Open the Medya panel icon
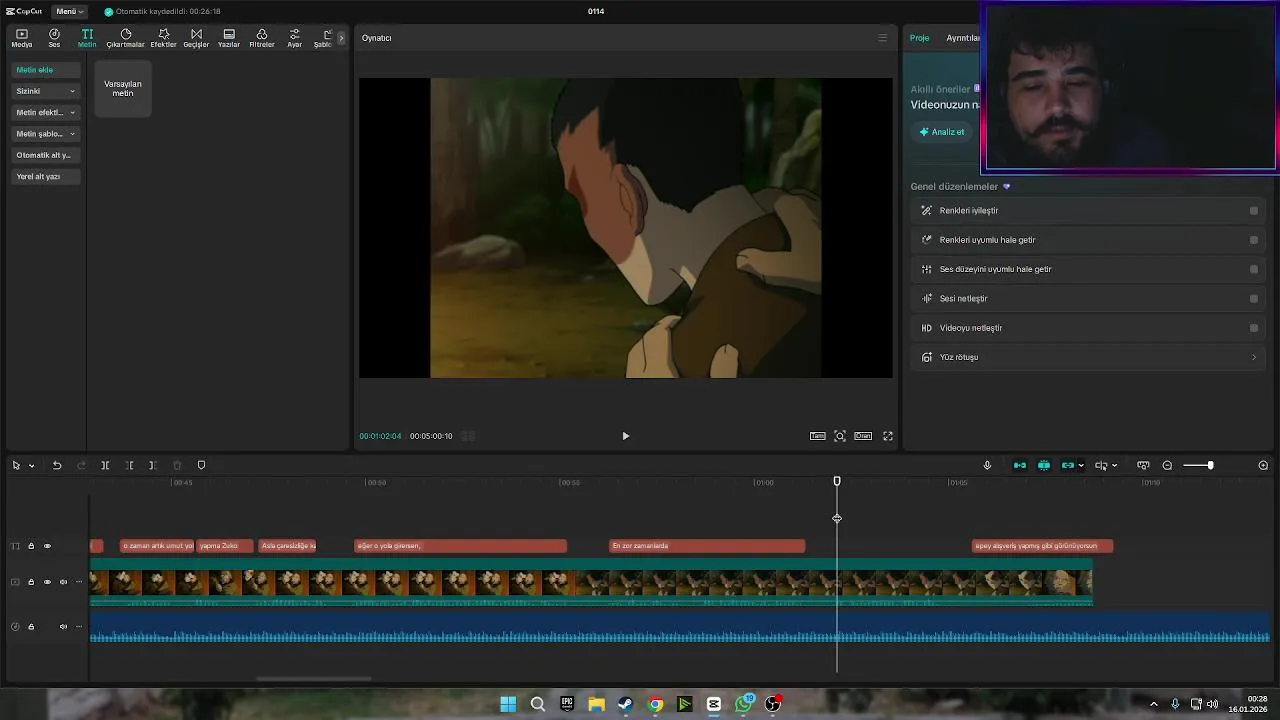Viewport: 1280px width, 720px height. pos(21,38)
